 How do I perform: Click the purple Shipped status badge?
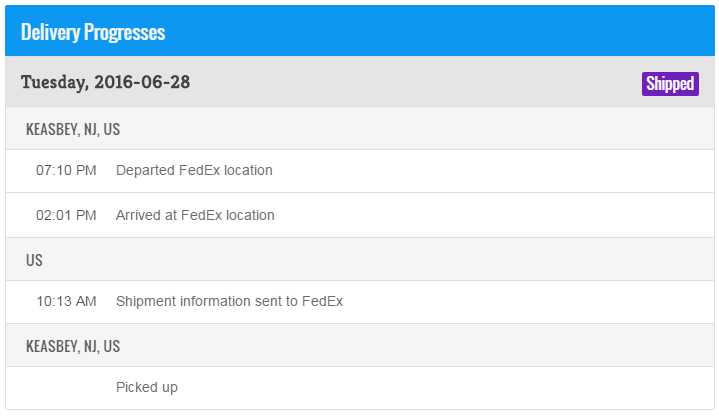click(670, 84)
